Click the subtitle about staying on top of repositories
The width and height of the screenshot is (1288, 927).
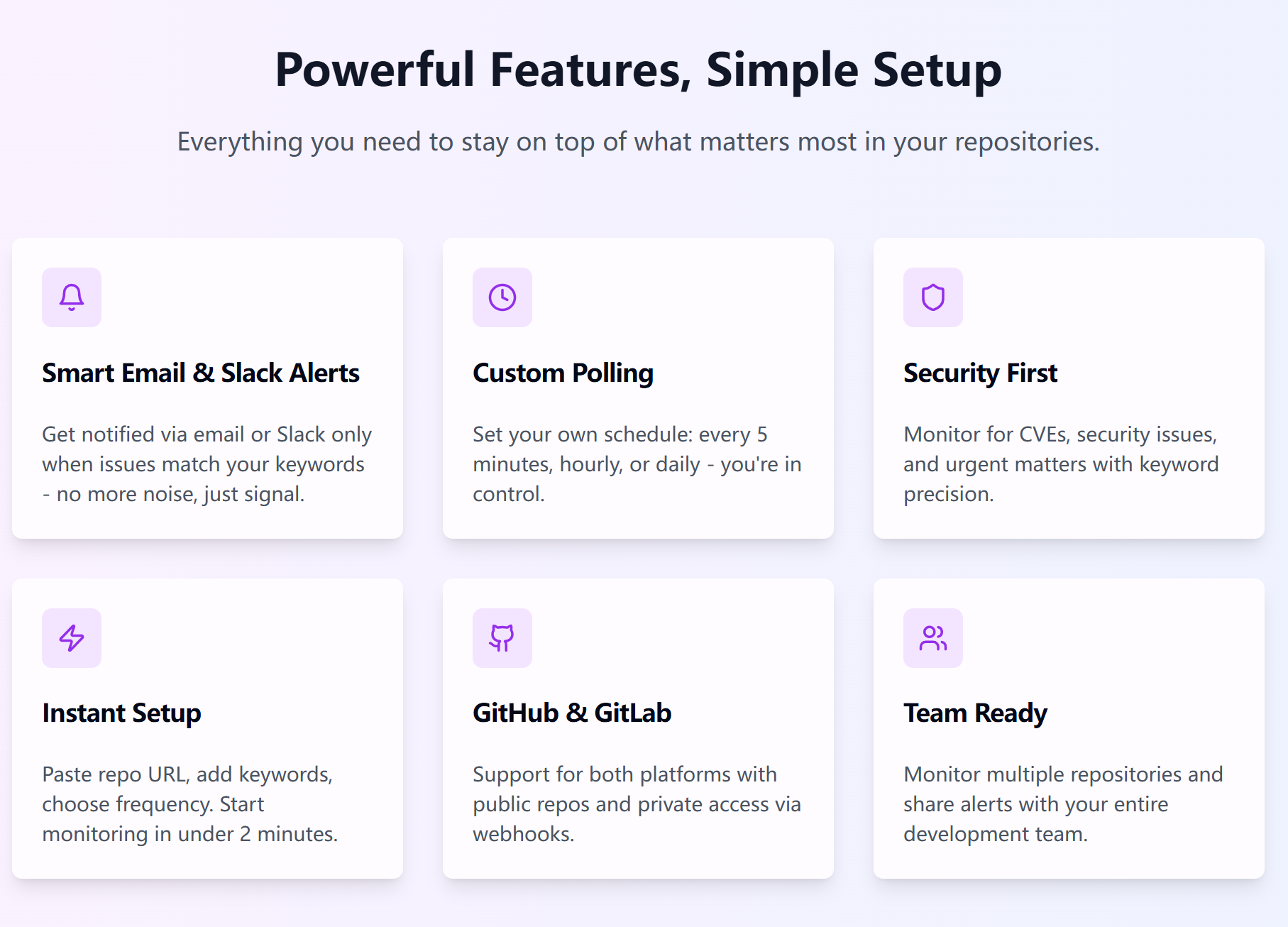(639, 142)
